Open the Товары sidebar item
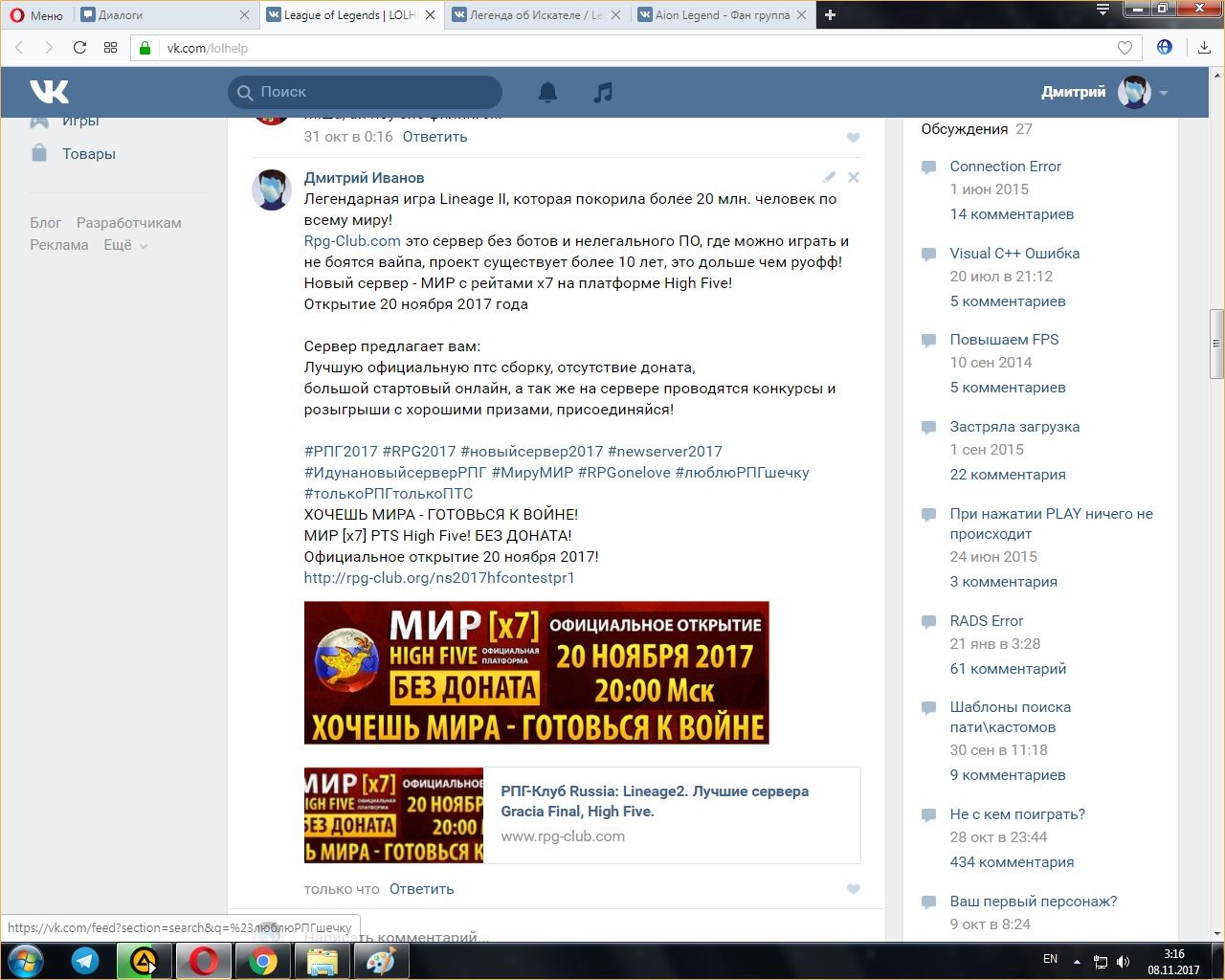The image size is (1225, 980). tap(89, 153)
